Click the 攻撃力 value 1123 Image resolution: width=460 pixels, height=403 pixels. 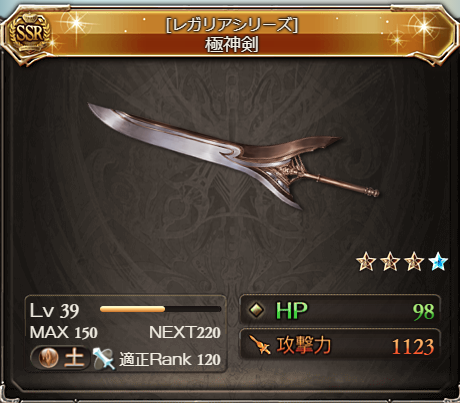(413, 347)
